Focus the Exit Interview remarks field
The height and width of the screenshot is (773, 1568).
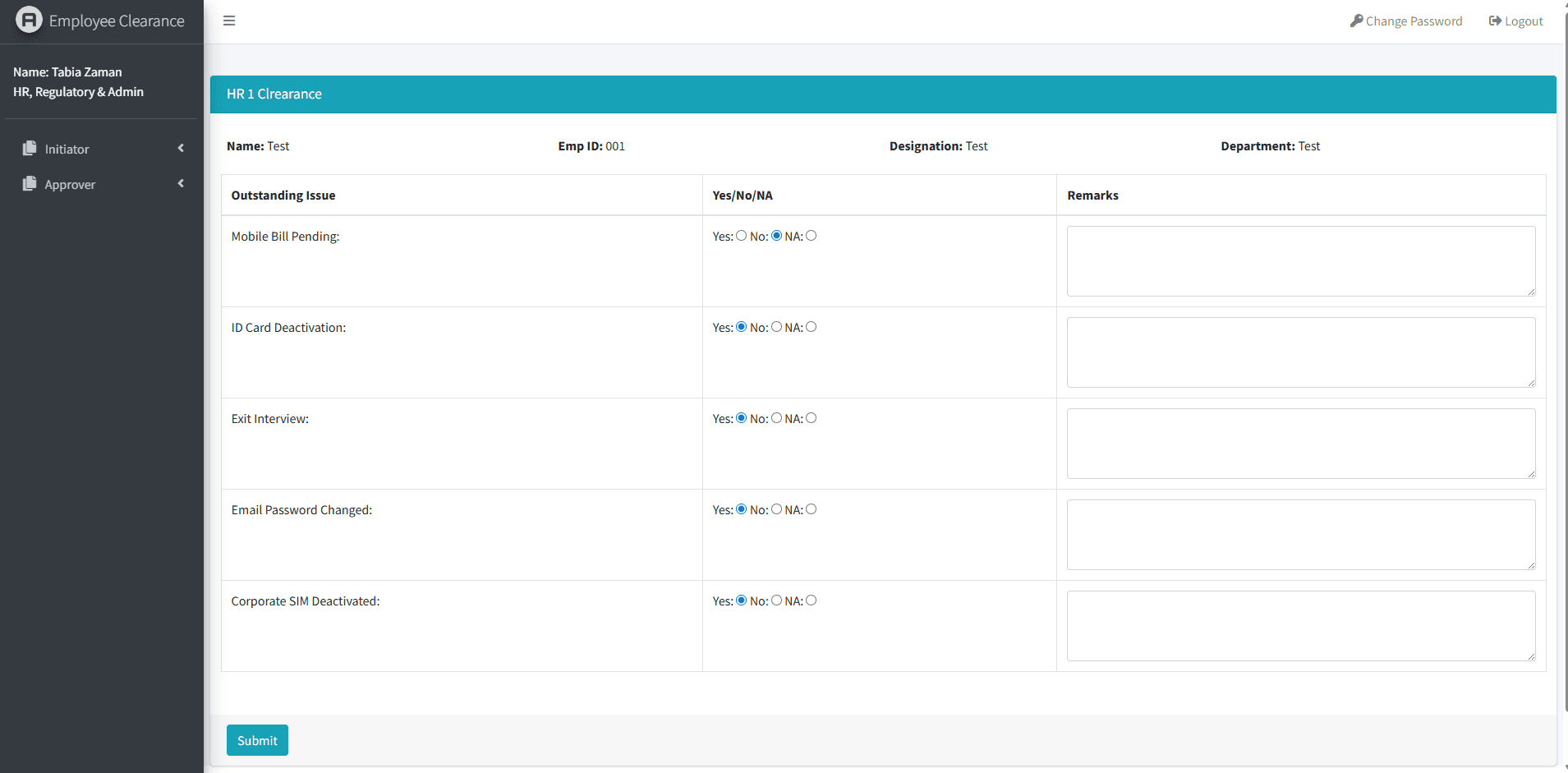tap(1300, 444)
